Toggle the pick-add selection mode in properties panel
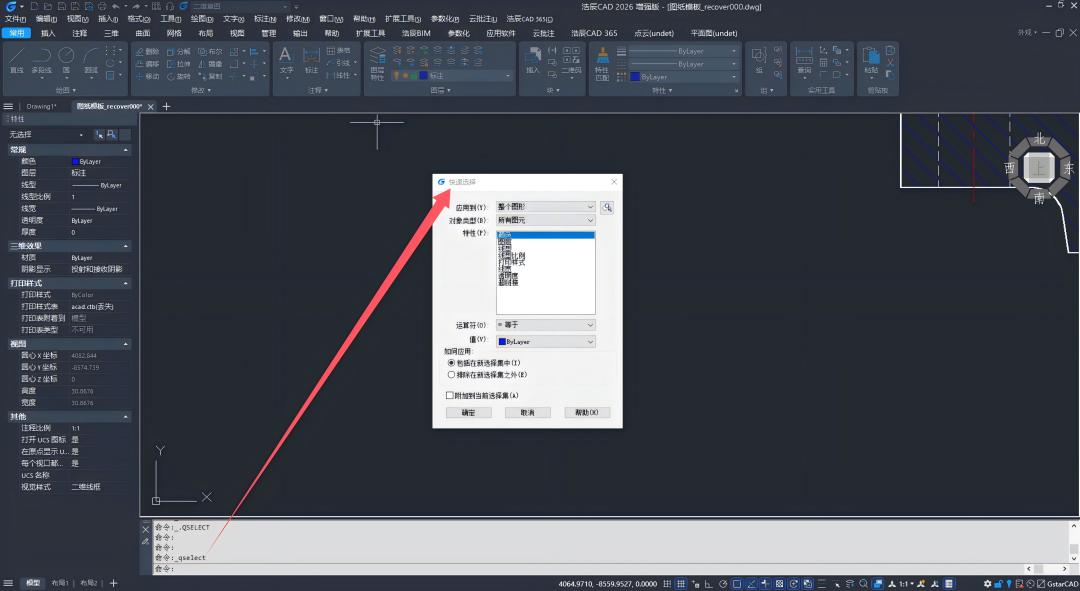This screenshot has width=1080, height=591. (99, 134)
